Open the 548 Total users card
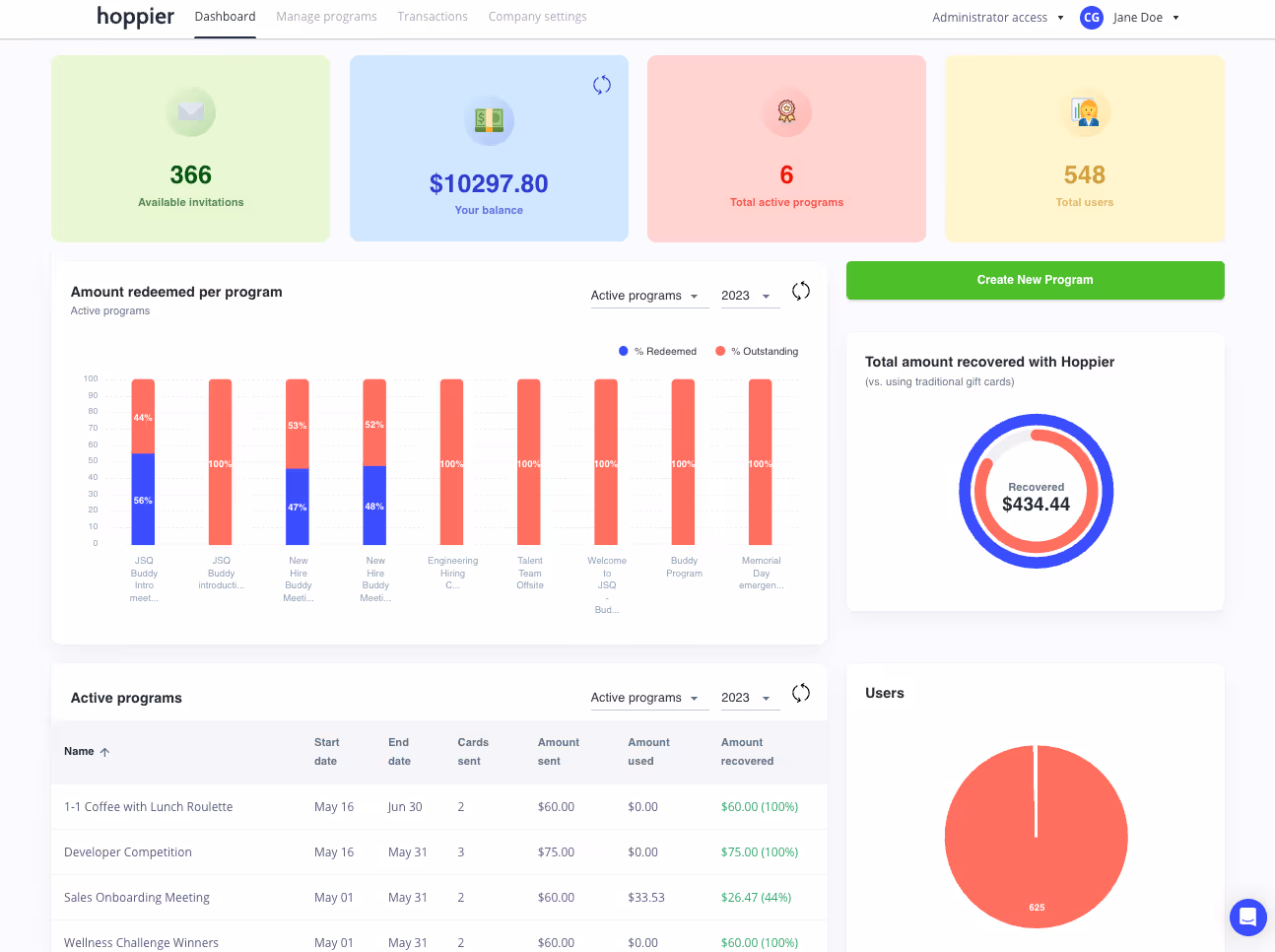The height and width of the screenshot is (952, 1275). 1085,148
